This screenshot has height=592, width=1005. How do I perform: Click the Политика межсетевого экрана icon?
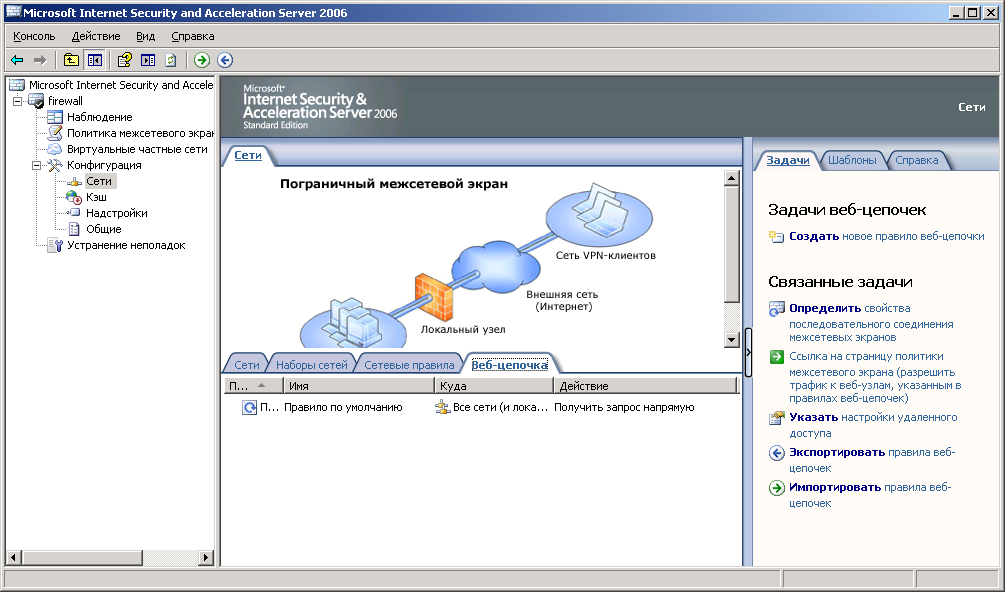(x=55, y=133)
